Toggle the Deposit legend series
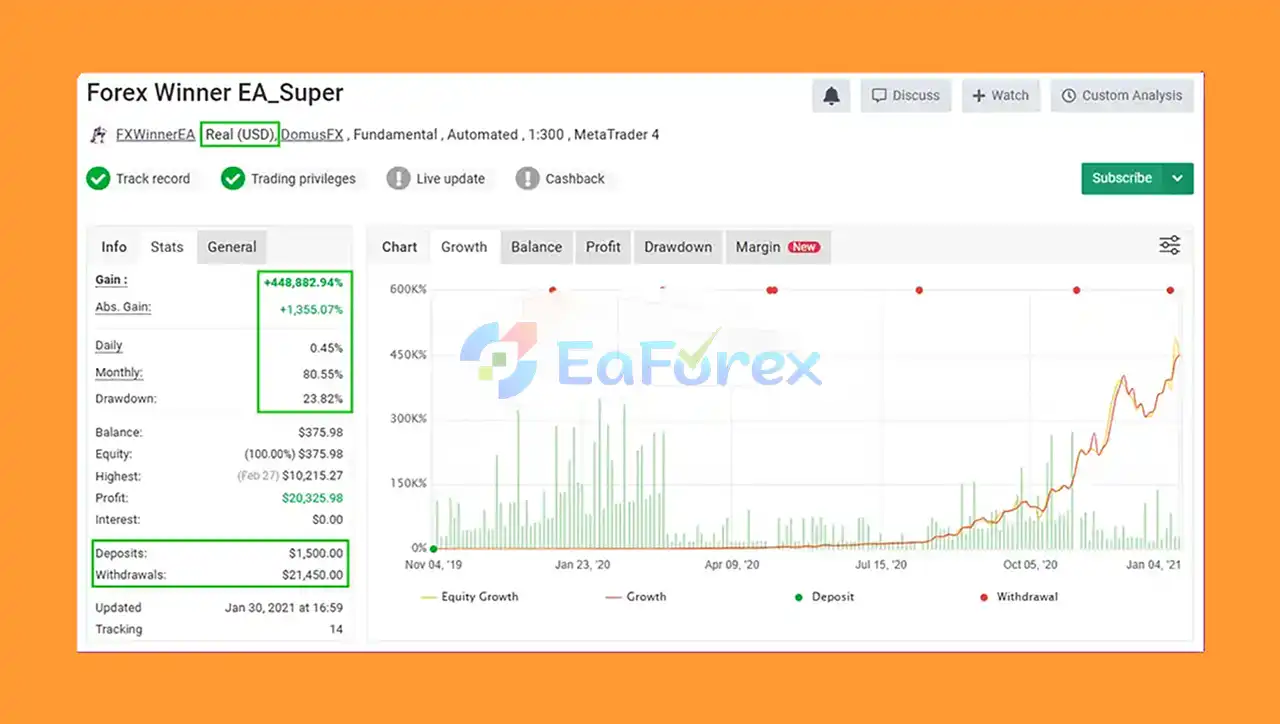The image size is (1280, 724). point(825,597)
